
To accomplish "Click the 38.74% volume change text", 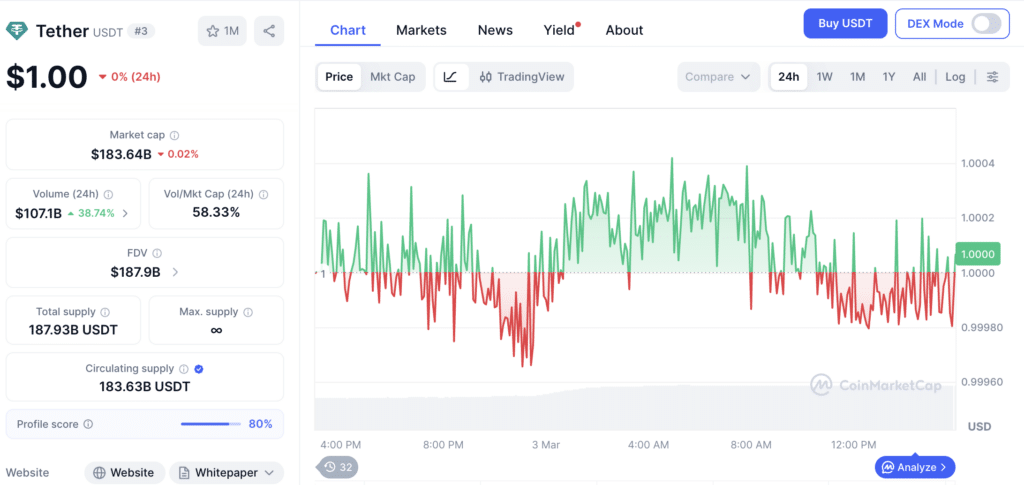I will coord(95,213).
